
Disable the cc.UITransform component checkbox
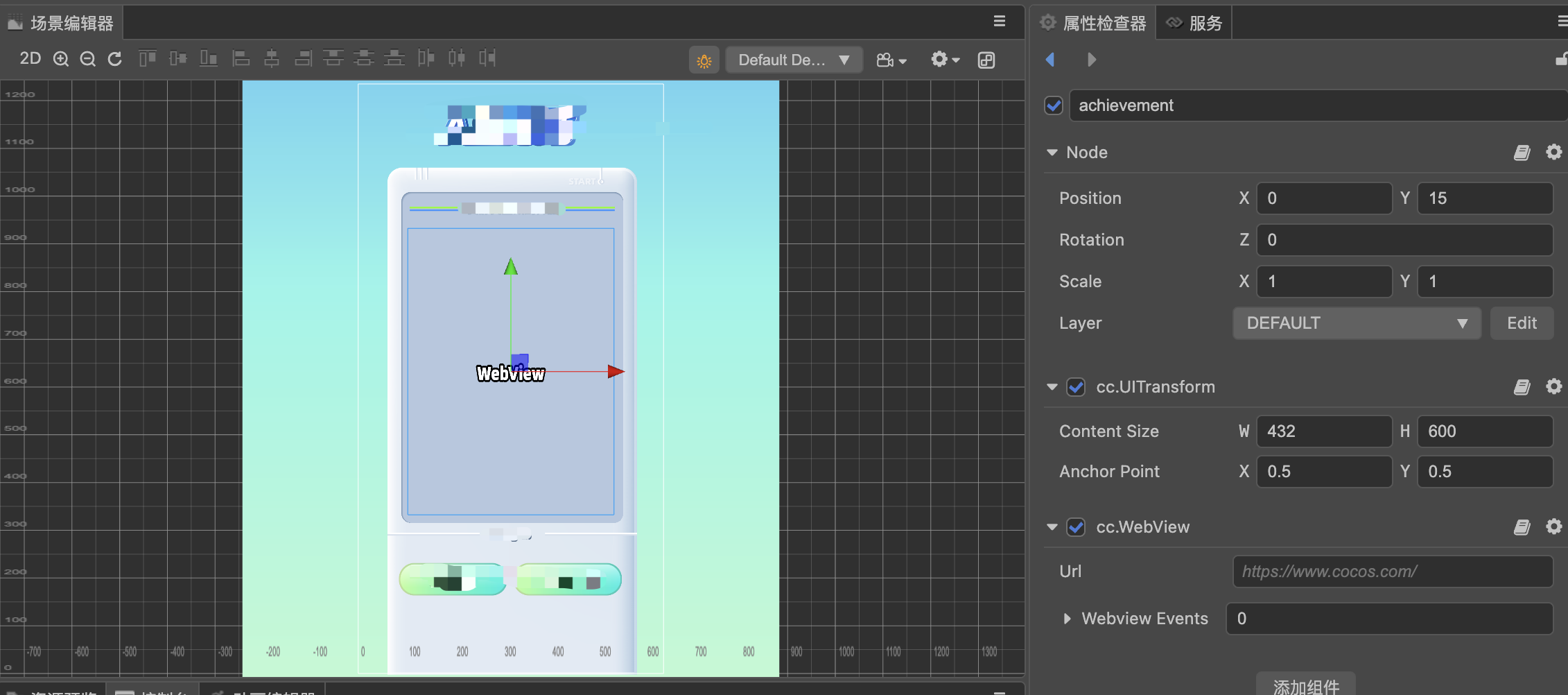[x=1076, y=387]
